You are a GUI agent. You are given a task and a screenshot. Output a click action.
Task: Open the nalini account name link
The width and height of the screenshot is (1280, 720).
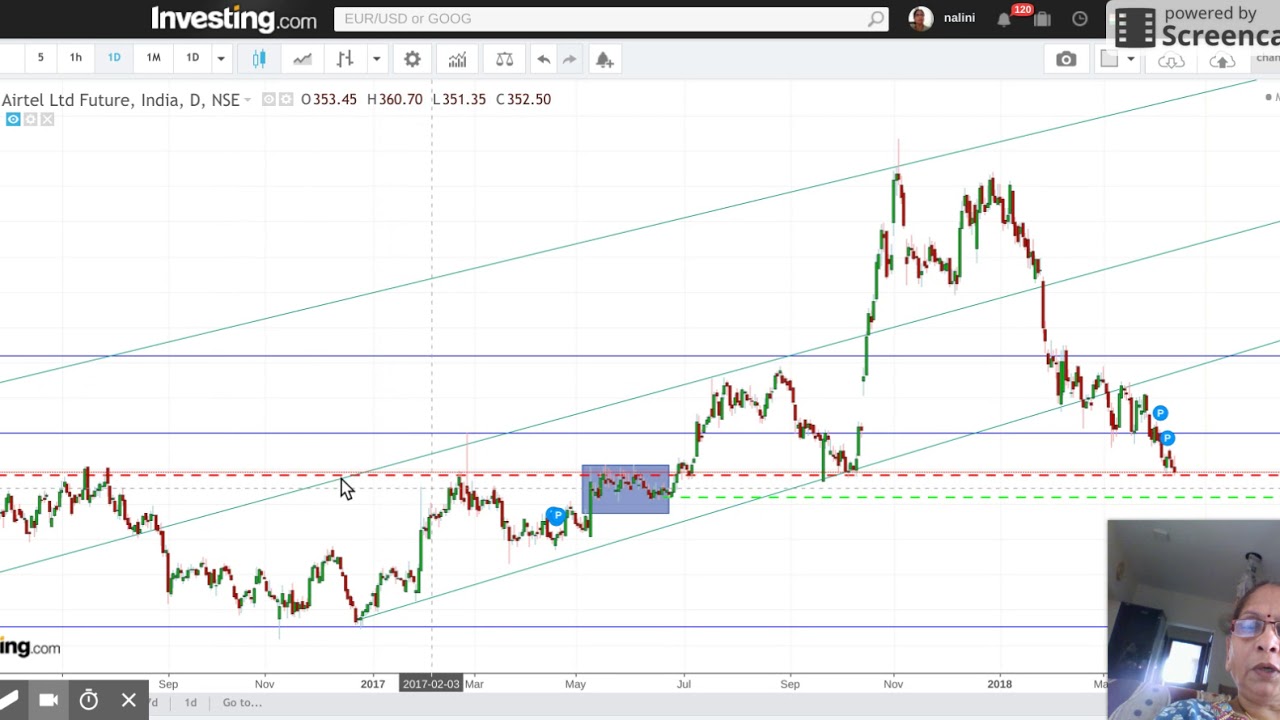tap(959, 18)
